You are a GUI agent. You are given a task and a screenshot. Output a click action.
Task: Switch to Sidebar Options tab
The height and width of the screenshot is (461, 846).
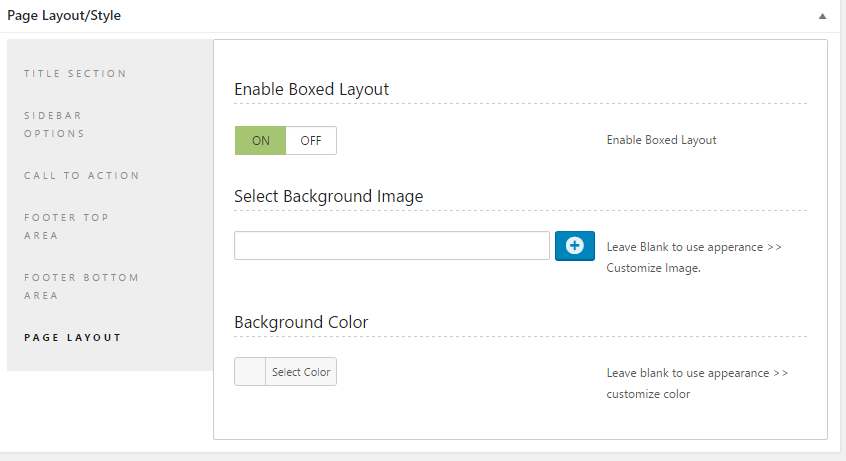click(55, 124)
